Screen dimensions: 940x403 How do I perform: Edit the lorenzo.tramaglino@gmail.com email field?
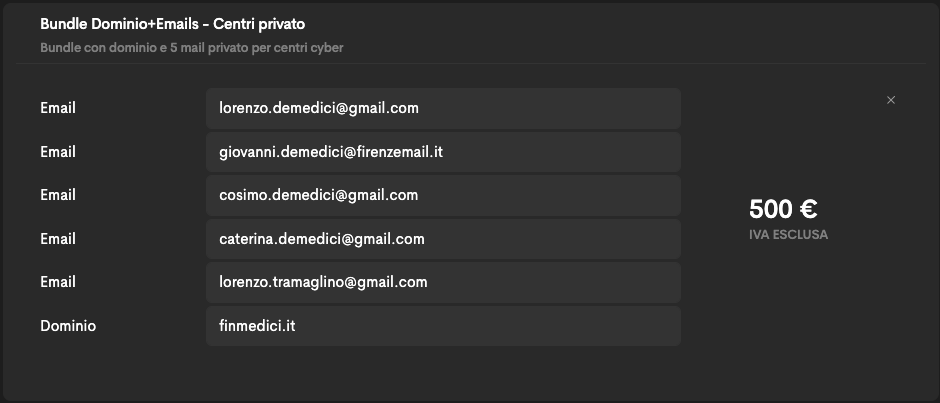[x=443, y=282]
